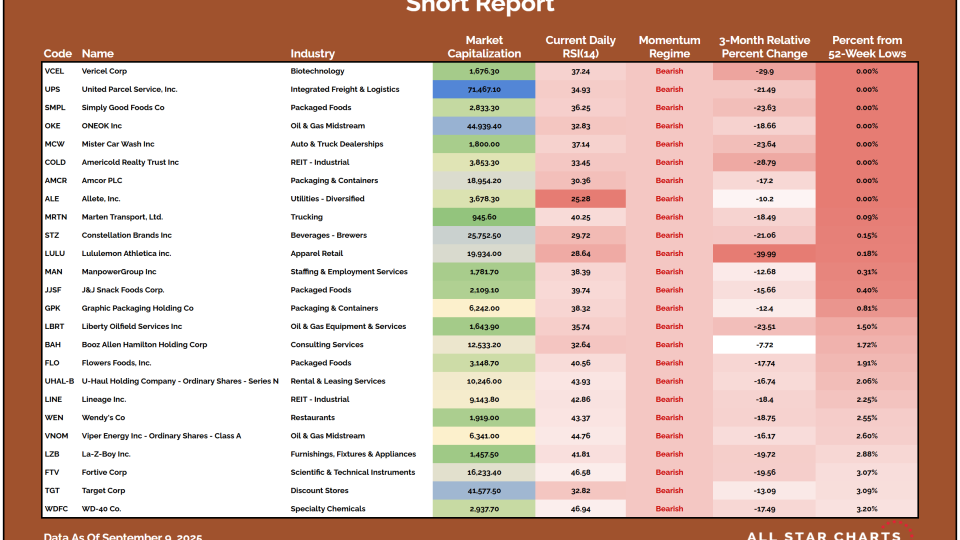Select the Momentum Regime column header

669,47
